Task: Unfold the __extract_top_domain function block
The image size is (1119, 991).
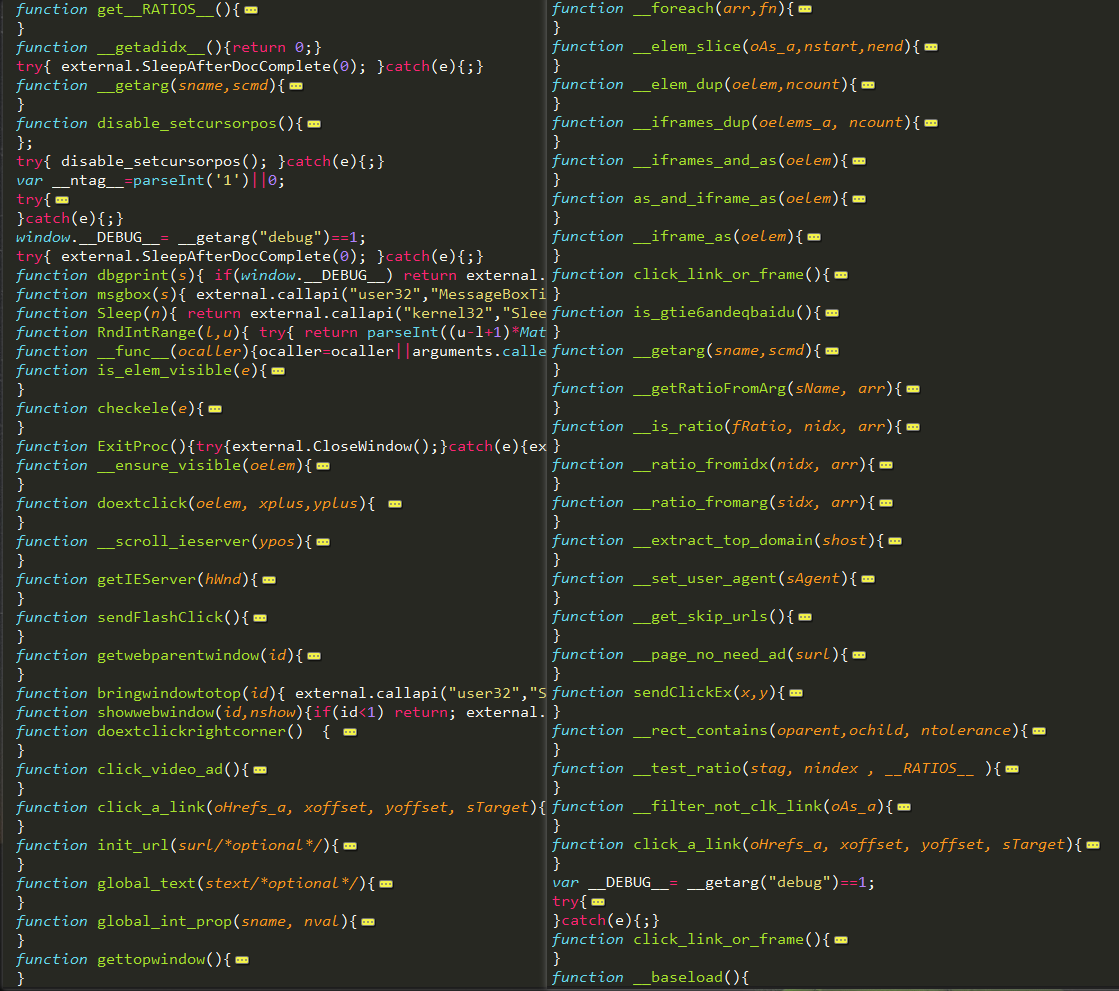Action: click(x=895, y=542)
